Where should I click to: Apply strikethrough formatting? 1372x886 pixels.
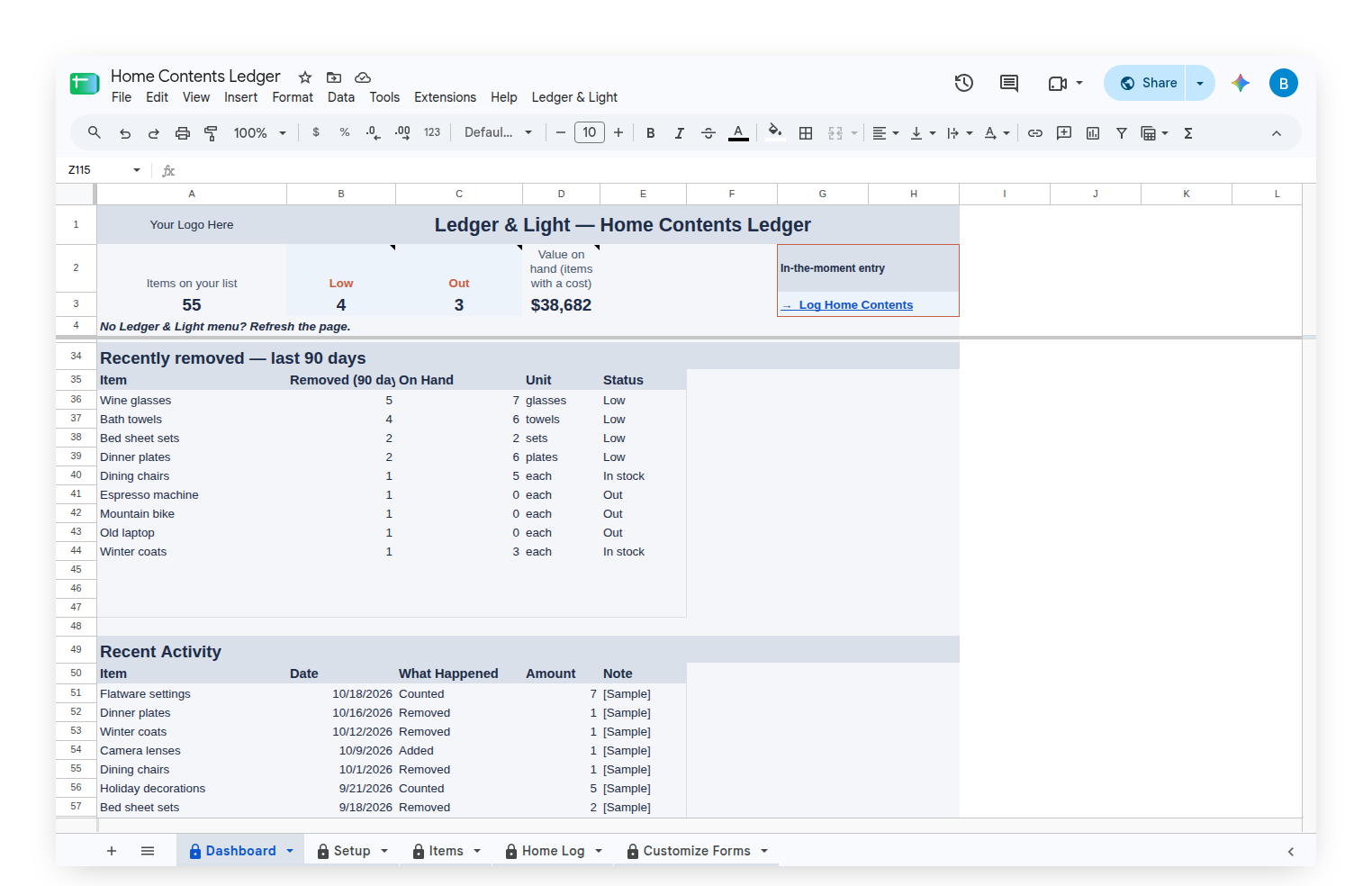pos(709,133)
